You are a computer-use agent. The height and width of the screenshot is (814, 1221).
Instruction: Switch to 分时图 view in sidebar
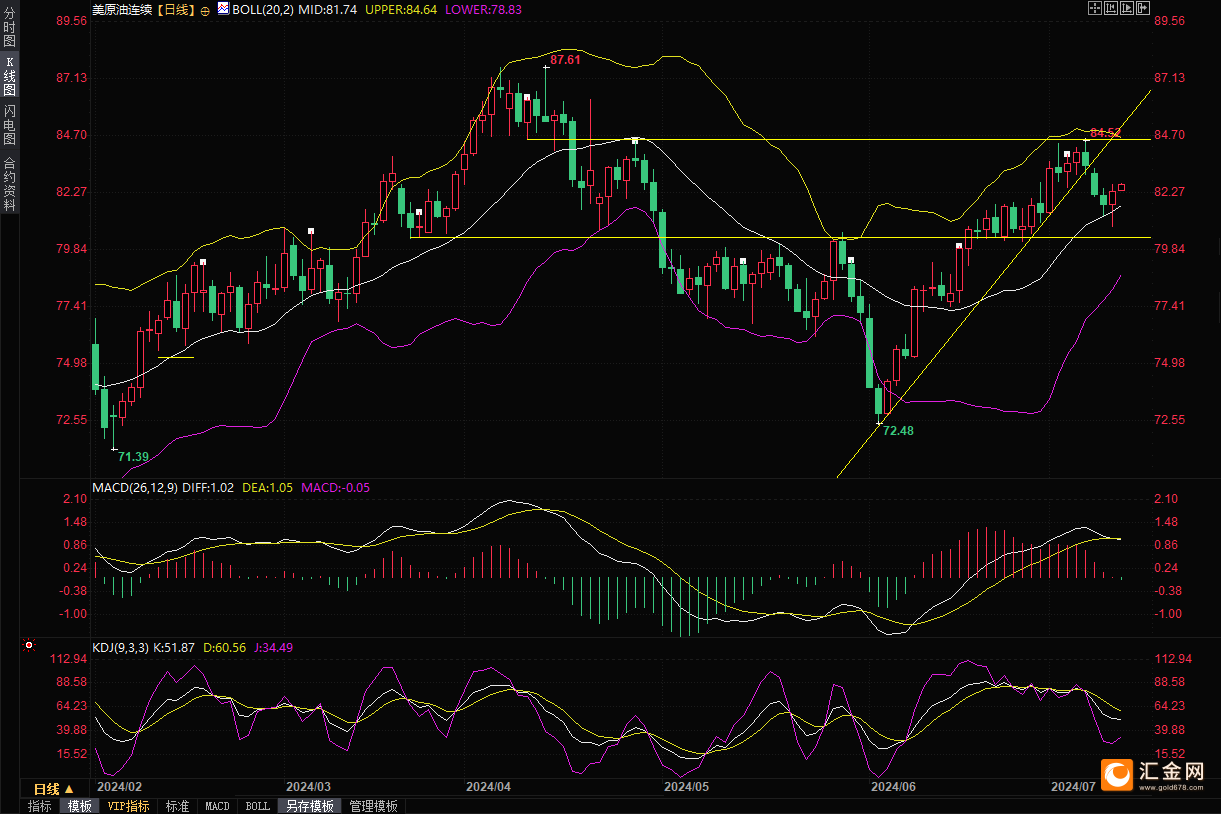[9, 28]
